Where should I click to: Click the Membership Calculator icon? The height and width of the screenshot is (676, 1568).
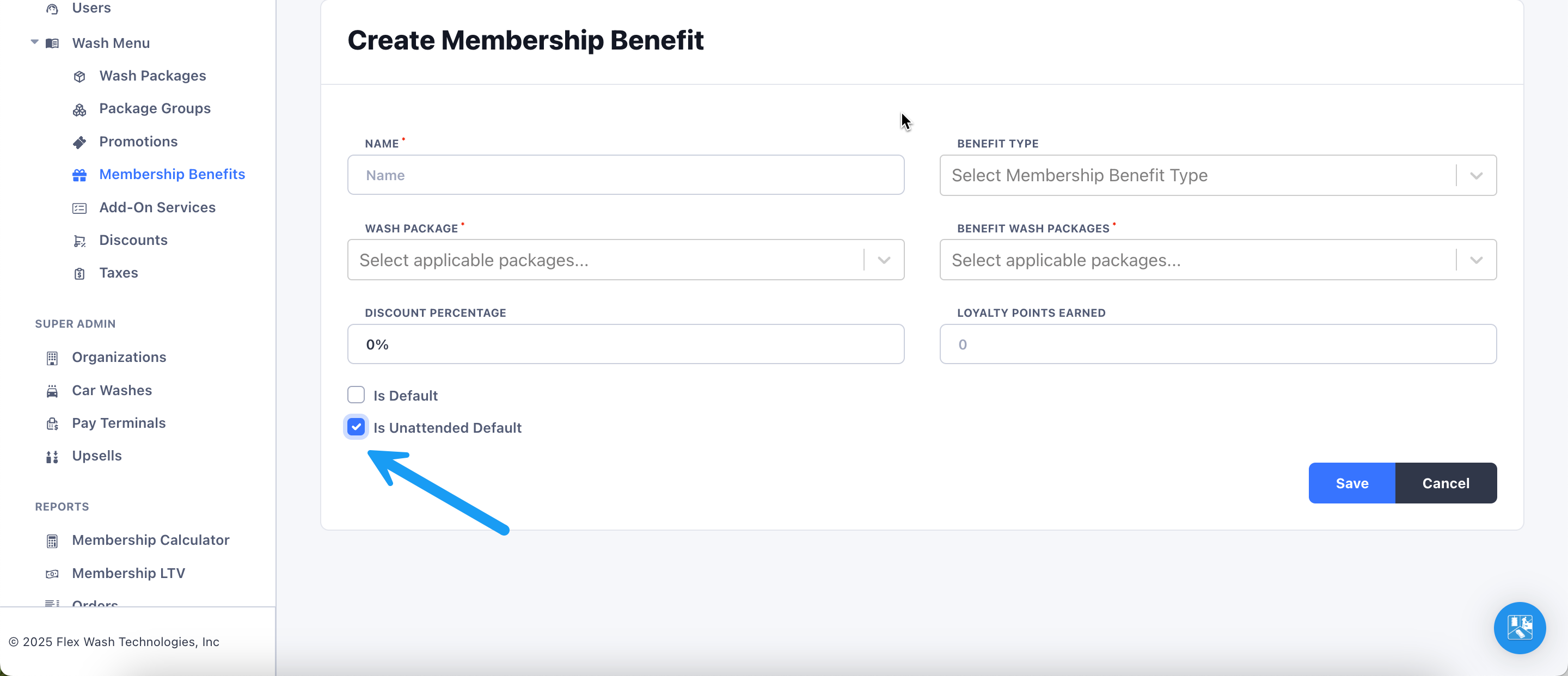[52, 541]
